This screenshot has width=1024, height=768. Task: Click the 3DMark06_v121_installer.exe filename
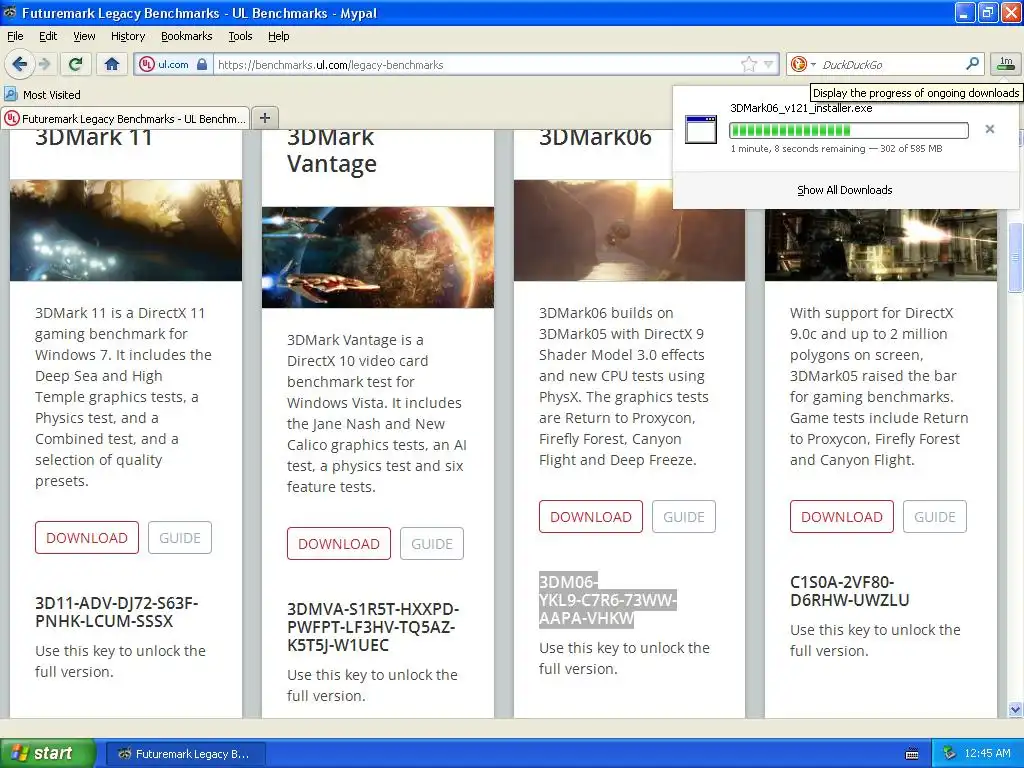801,108
